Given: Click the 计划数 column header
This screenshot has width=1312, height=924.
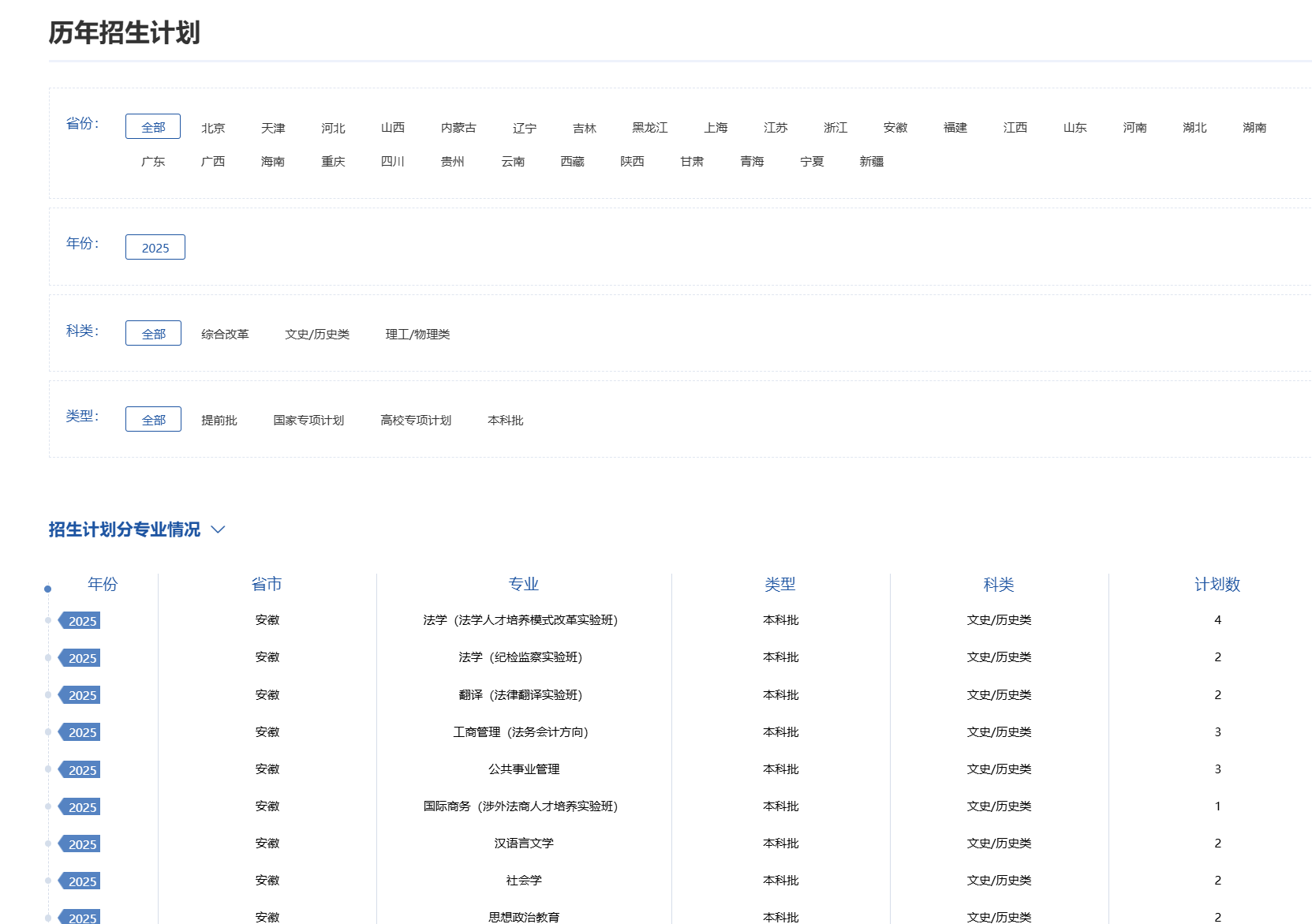Looking at the screenshot, I should [1217, 585].
